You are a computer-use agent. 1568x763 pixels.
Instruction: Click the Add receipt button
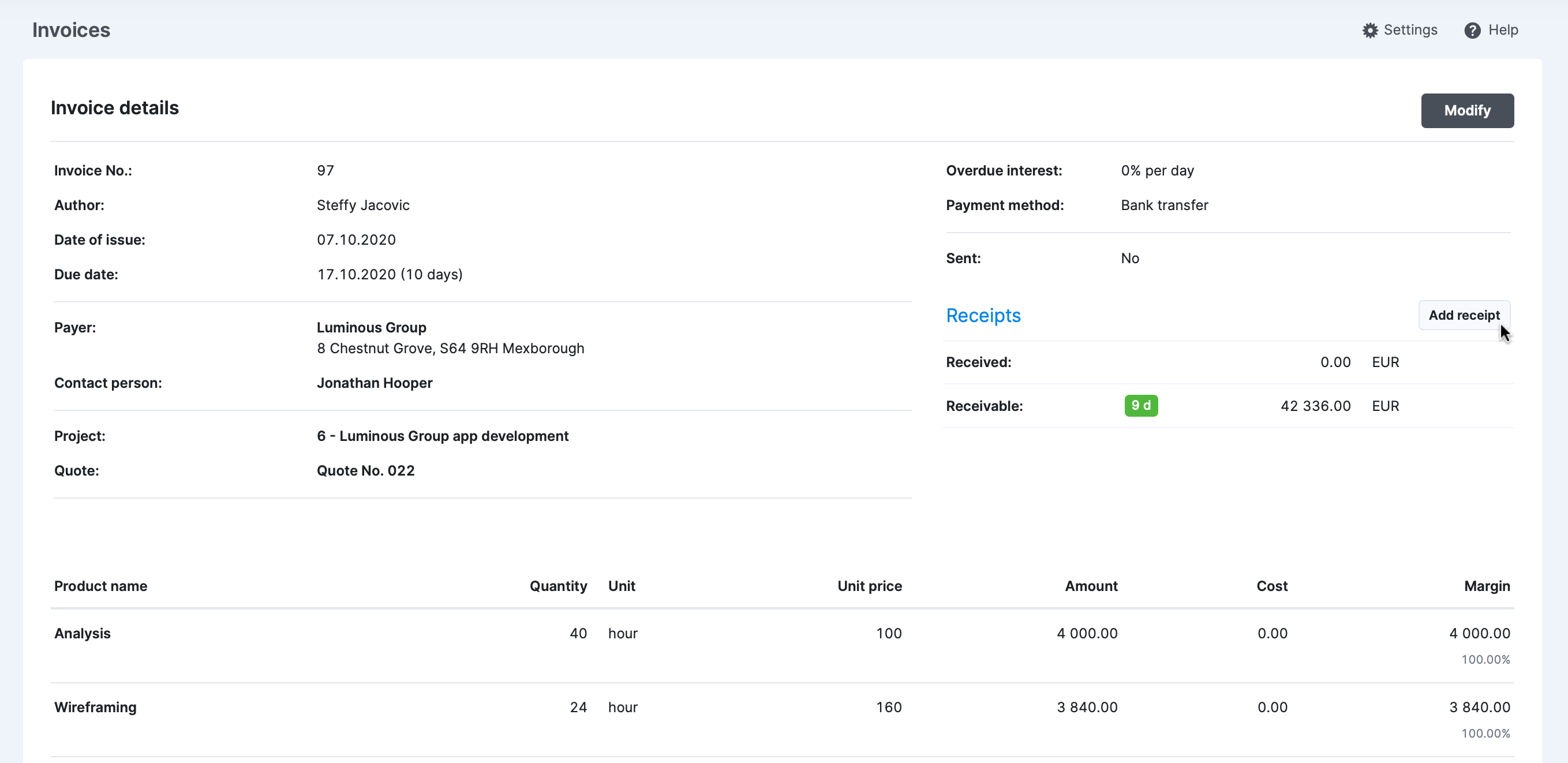1464,315
